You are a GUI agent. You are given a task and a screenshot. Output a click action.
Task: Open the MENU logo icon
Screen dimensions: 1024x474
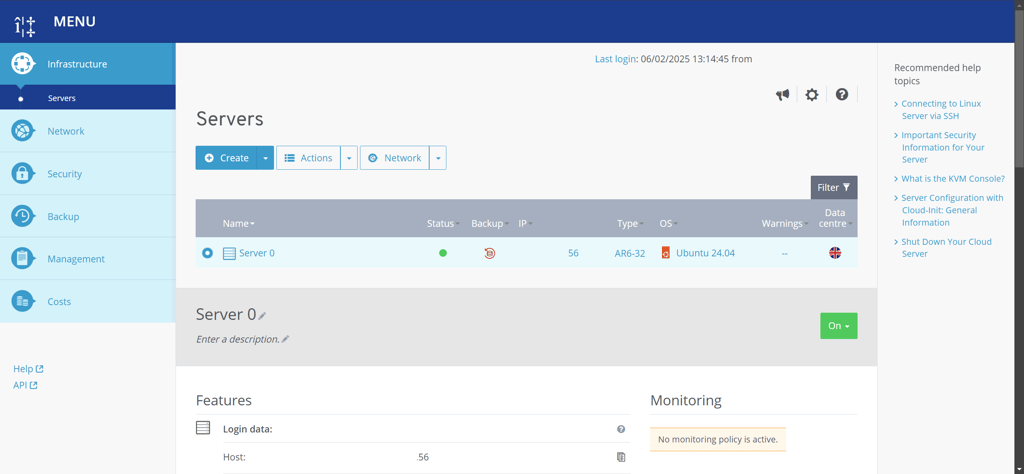[25, 26]
